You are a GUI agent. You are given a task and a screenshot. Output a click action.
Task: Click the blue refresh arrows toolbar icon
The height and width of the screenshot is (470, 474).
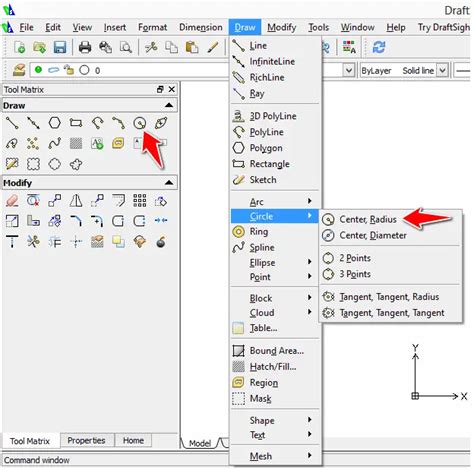[x=379, y=47]
